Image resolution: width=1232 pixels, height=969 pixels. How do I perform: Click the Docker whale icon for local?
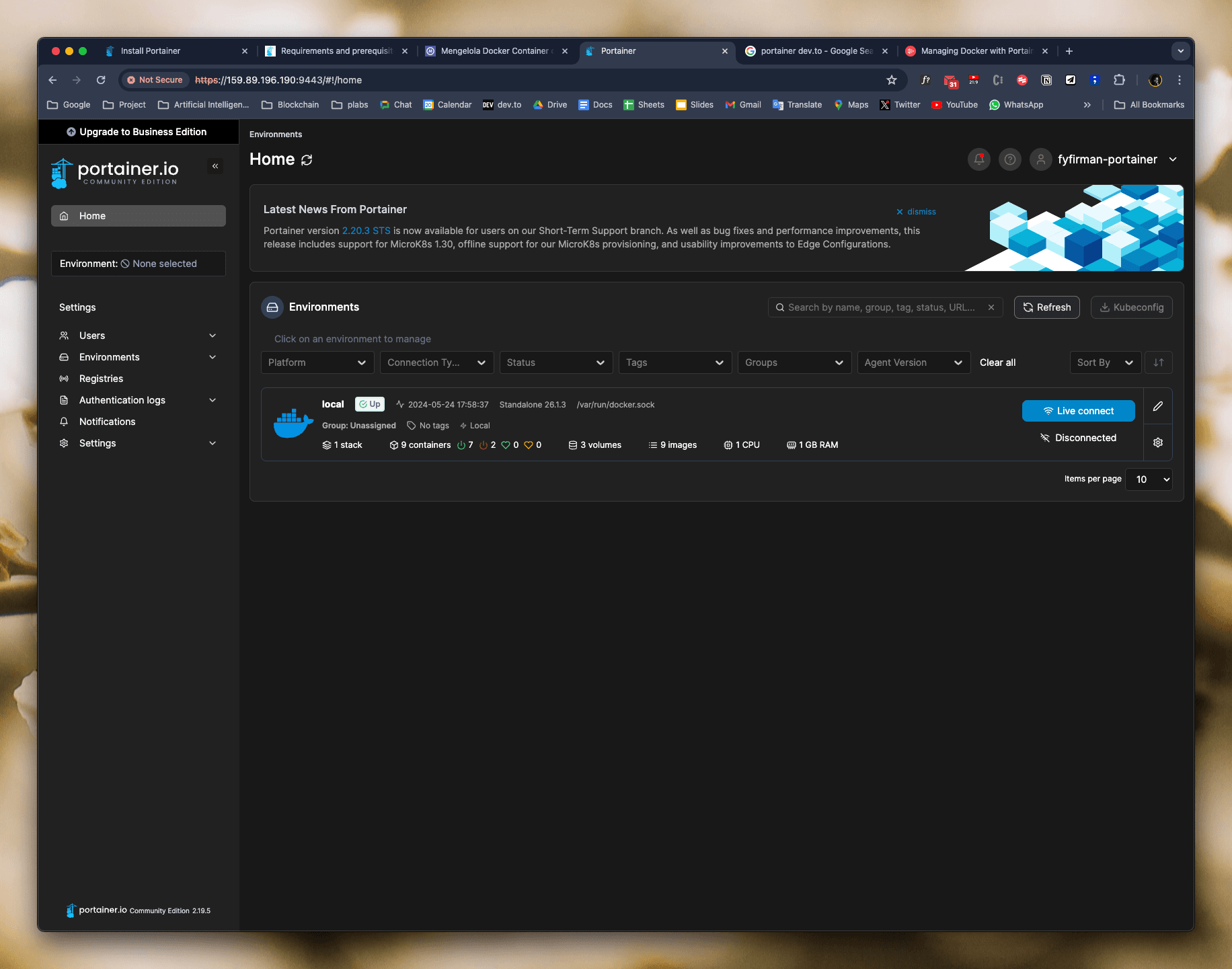[x=293, y=424]
